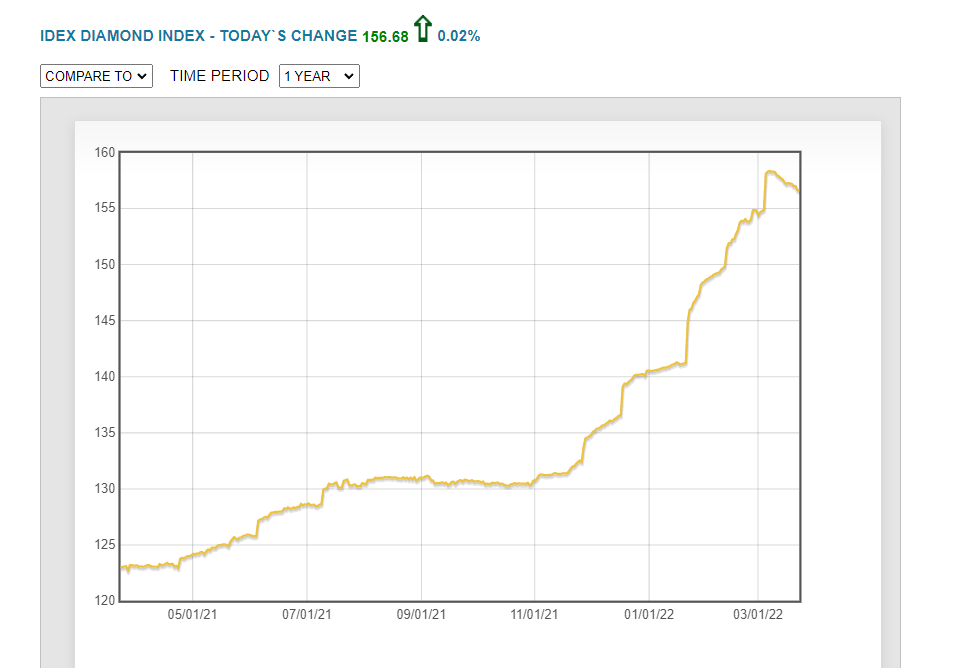Viewport: 974px width, 668px height.
Task: Click the green up arrow icon
Action: [423, 29]
